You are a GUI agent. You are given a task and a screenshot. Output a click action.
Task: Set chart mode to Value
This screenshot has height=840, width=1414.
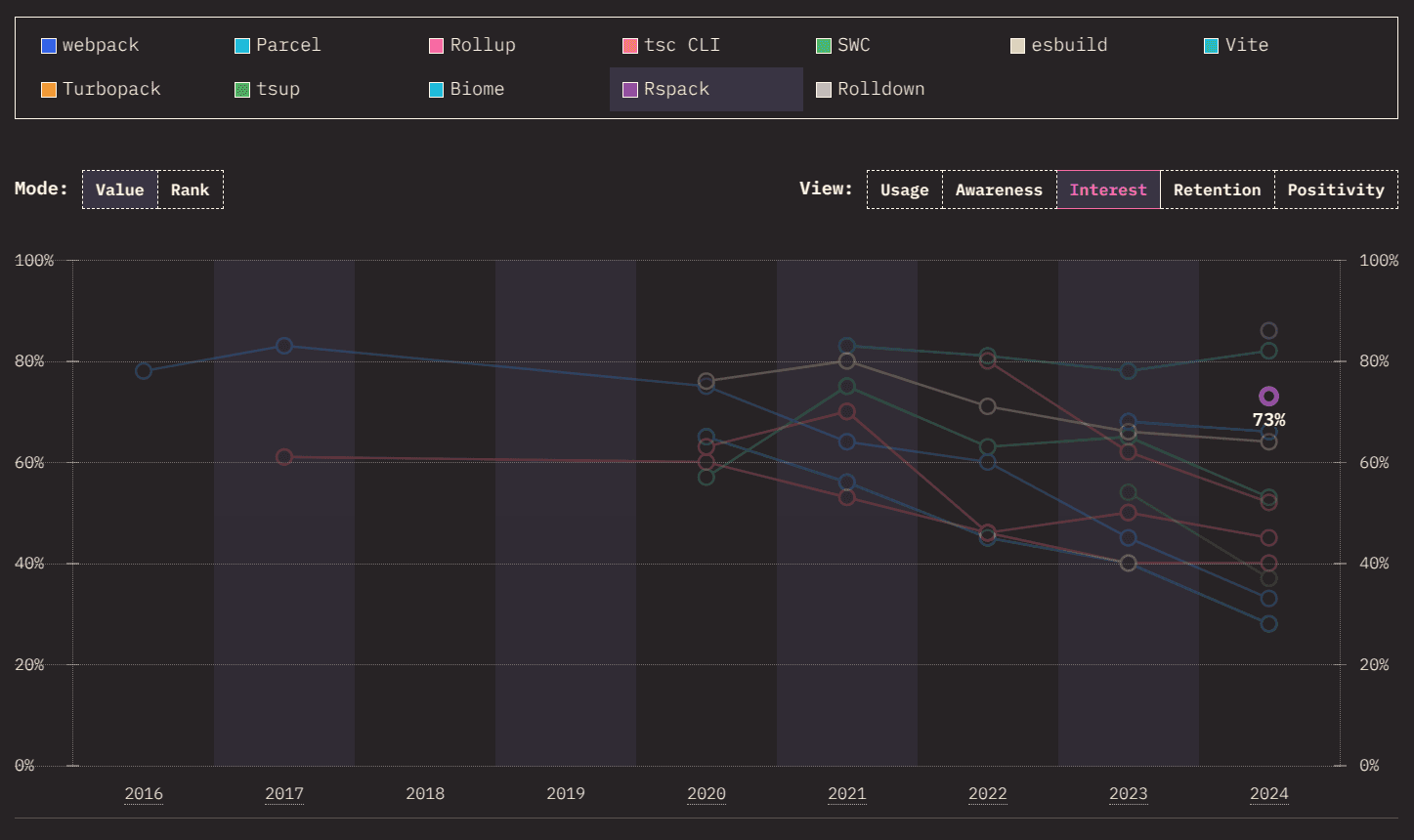(x=119, y=189)
